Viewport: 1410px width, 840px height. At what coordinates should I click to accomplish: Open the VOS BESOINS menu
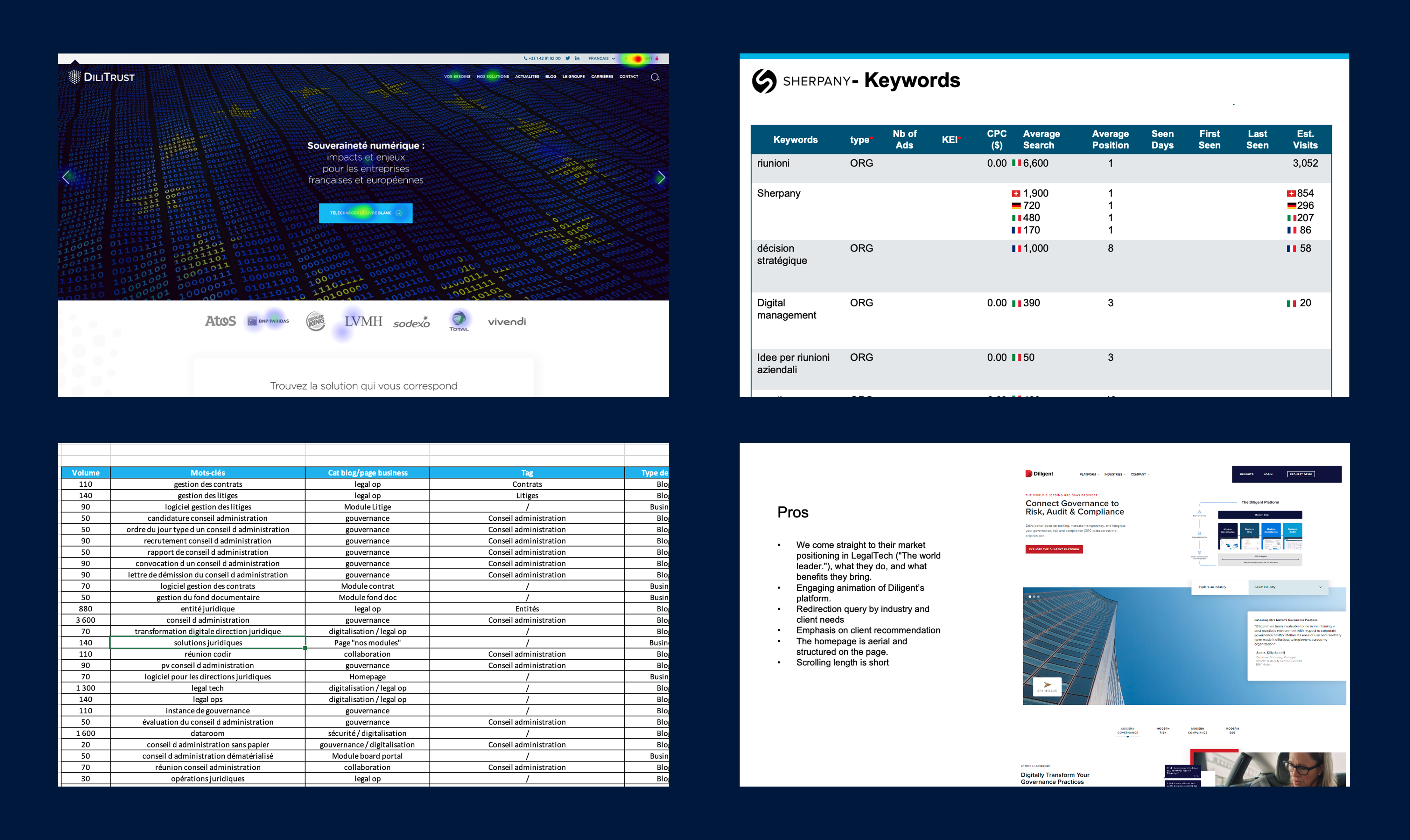(457, 76)
